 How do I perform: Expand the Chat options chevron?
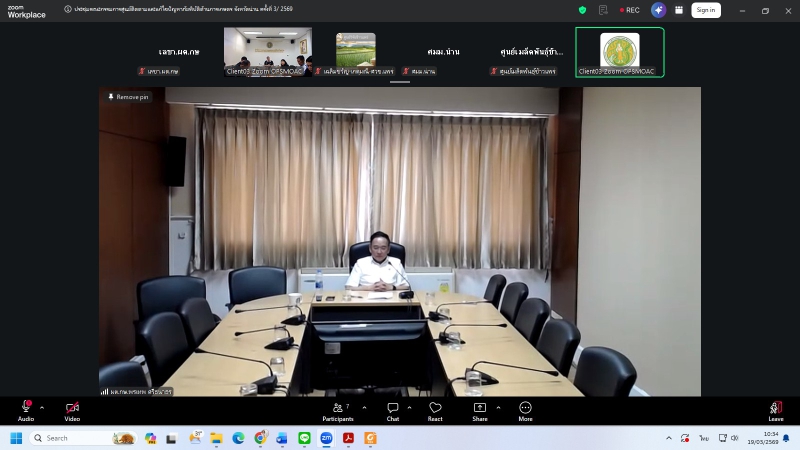tap(409, 408)
